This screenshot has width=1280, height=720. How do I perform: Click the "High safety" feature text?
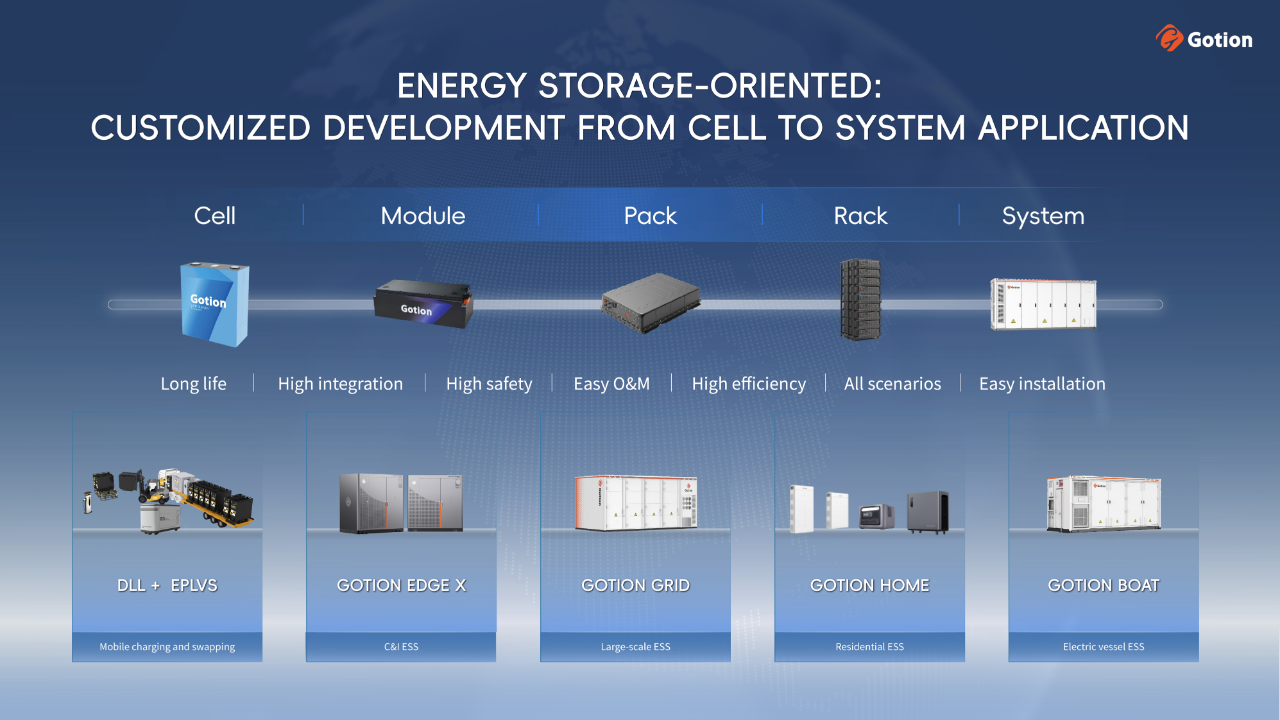click(x=489, y=384)
